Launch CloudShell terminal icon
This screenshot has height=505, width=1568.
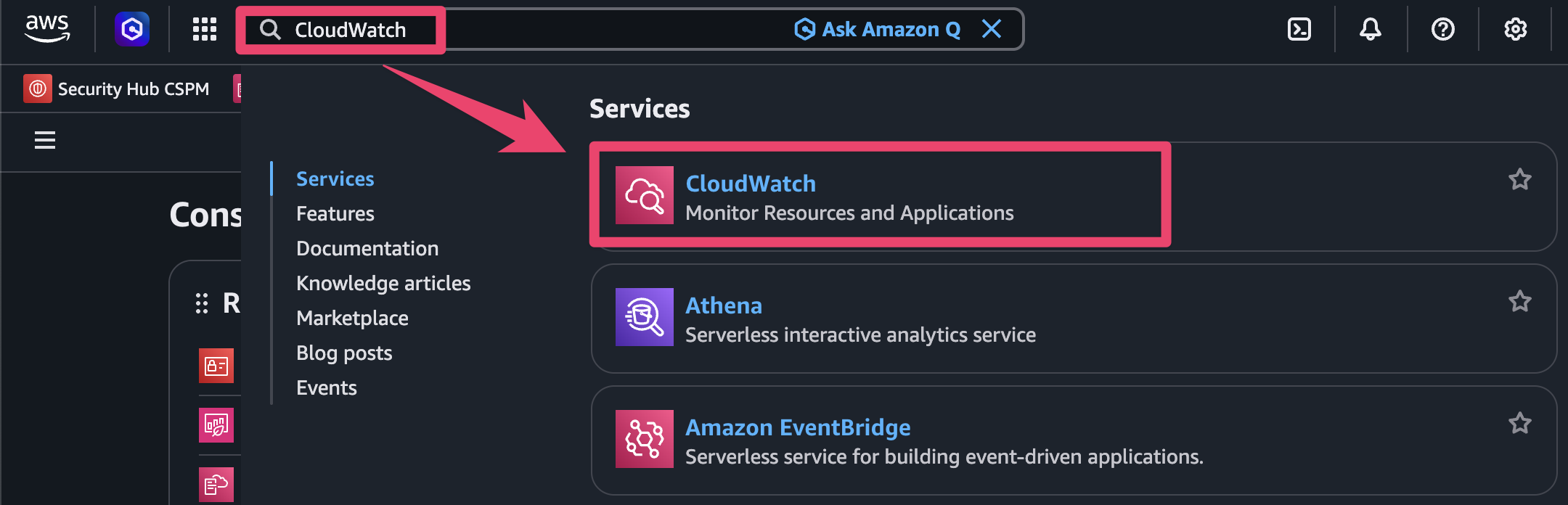tap(1299, 29)
